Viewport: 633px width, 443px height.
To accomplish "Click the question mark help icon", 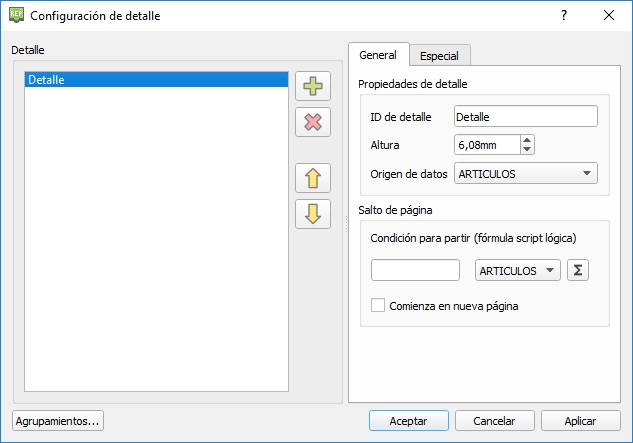I will [563, 15].
